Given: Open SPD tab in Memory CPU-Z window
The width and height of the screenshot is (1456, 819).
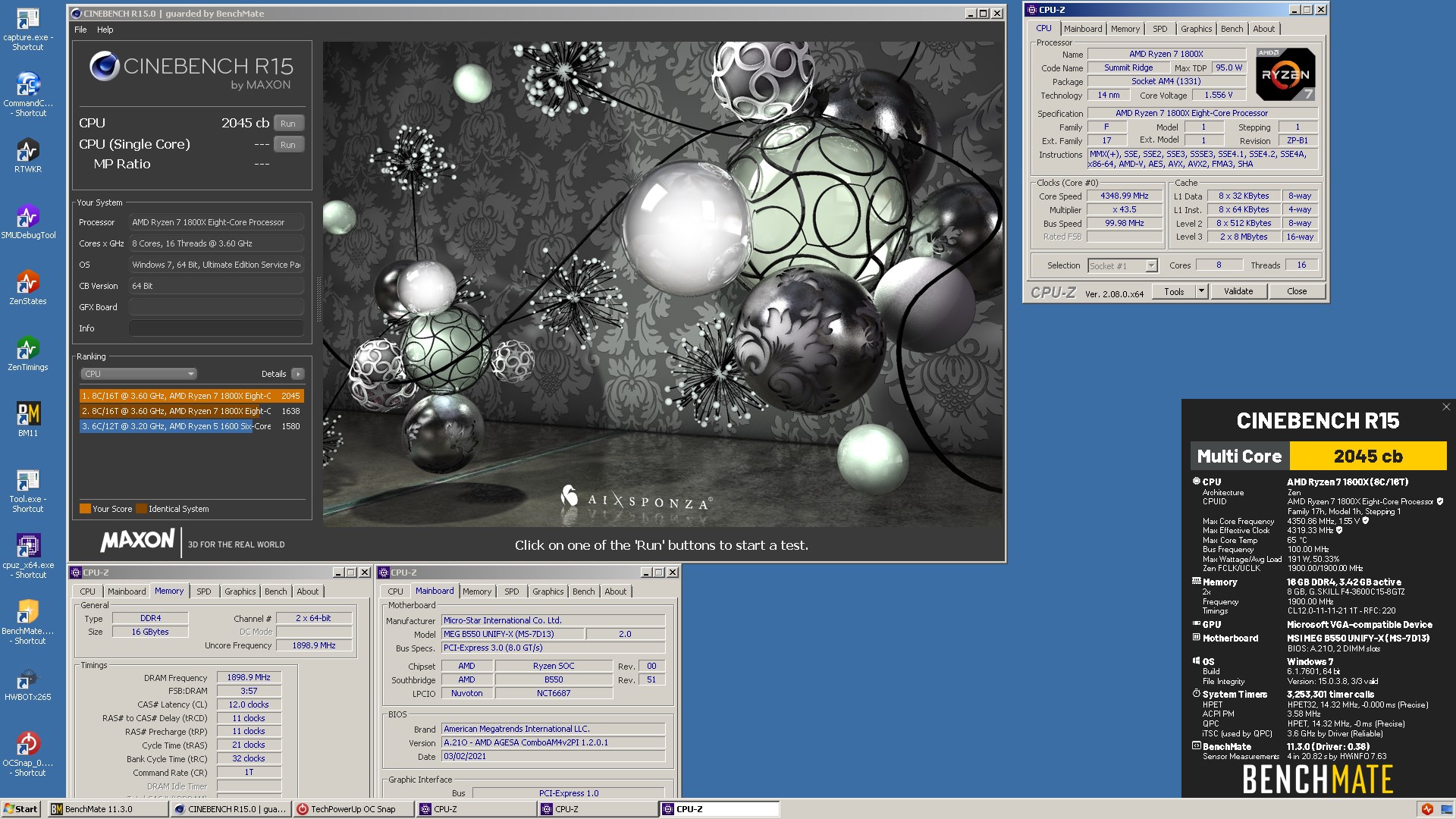Looking at the screenshot, I should coord(204,591).
